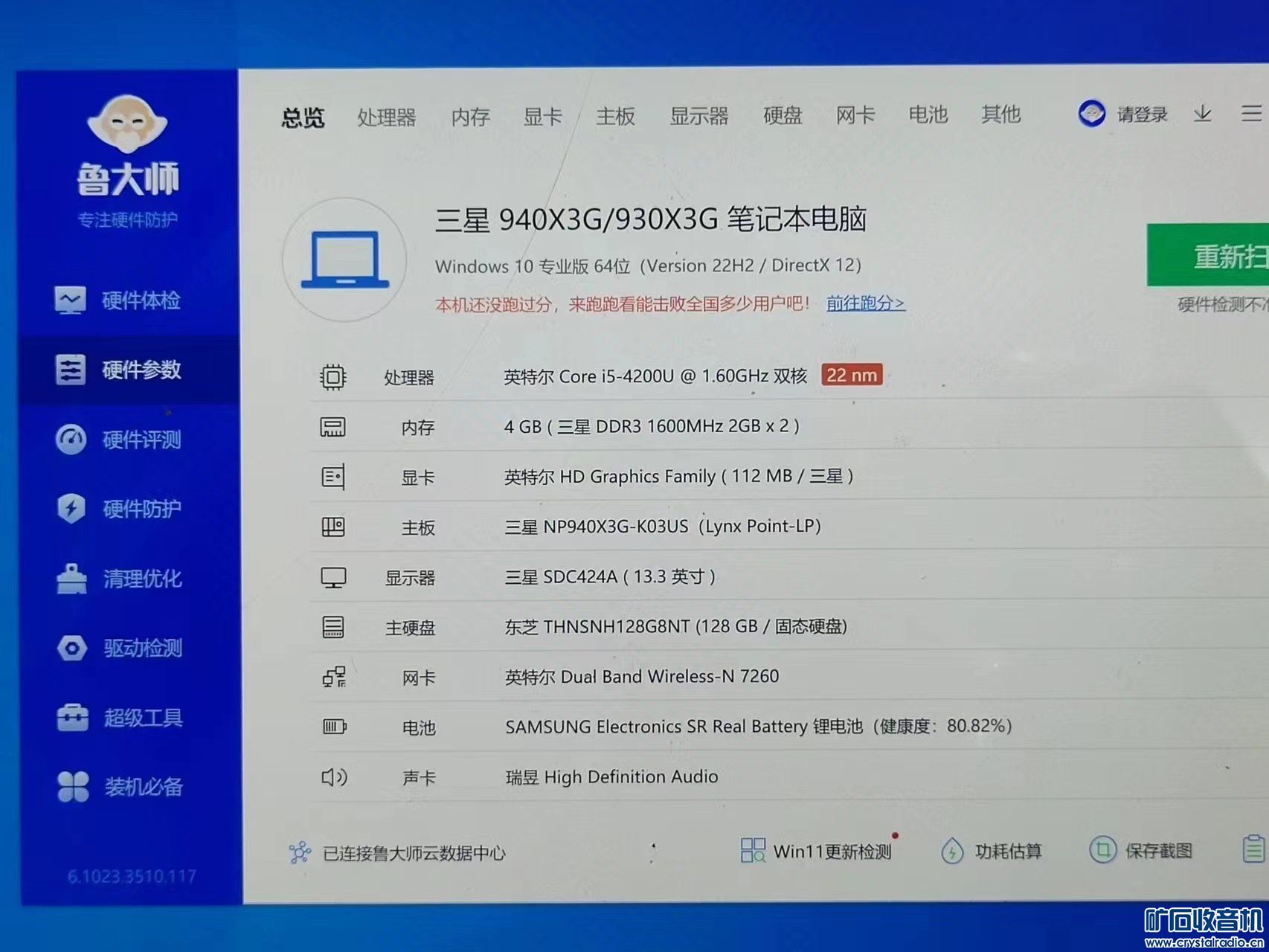The width and height of the screenshot is (1269, 952).
Task: Switch to the 处理器 tab
Action: [x=386, y=117]
